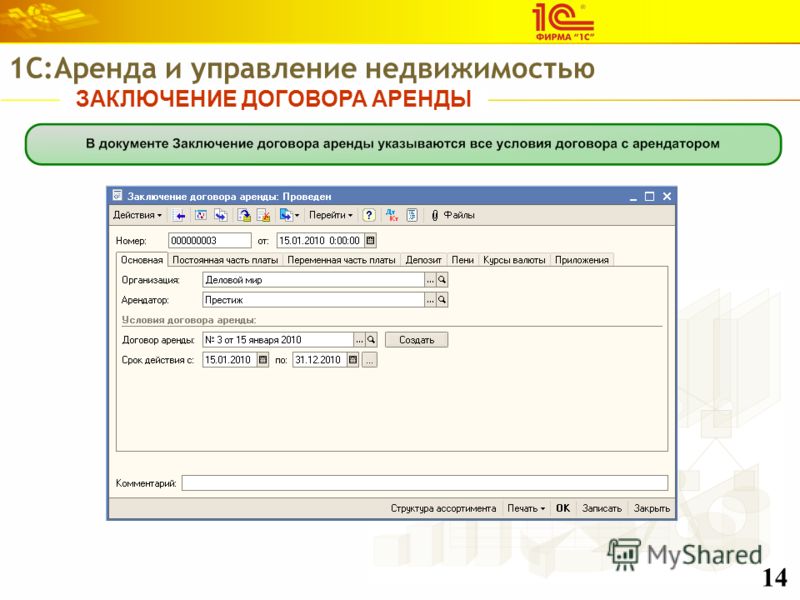Viewport: 800px width, 600px height.
Task: Open the Перейти dropdown menu
Action: (x=331, y=215)
